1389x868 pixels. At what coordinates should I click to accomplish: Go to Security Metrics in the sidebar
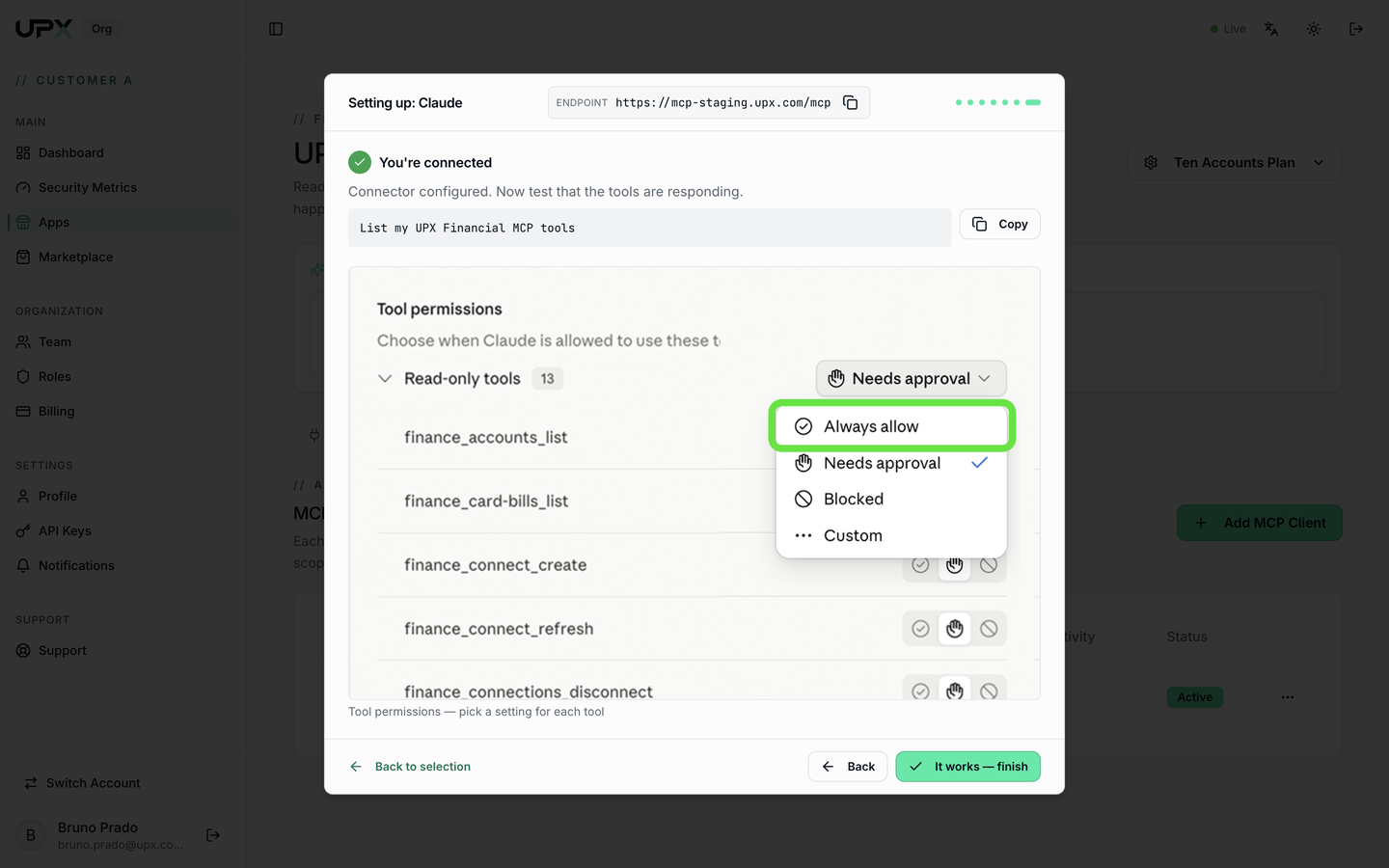(x=123, y=187)
